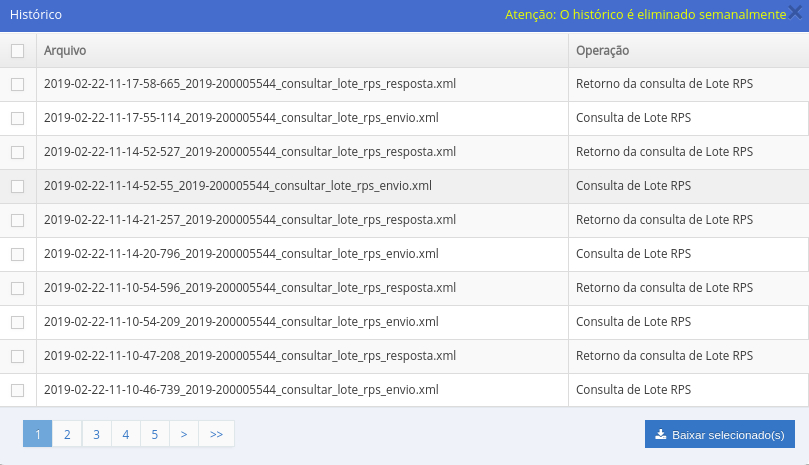809x465 pixels.
Task: Toggle the select-all checkbox in header
Action: tap(17, 51)
